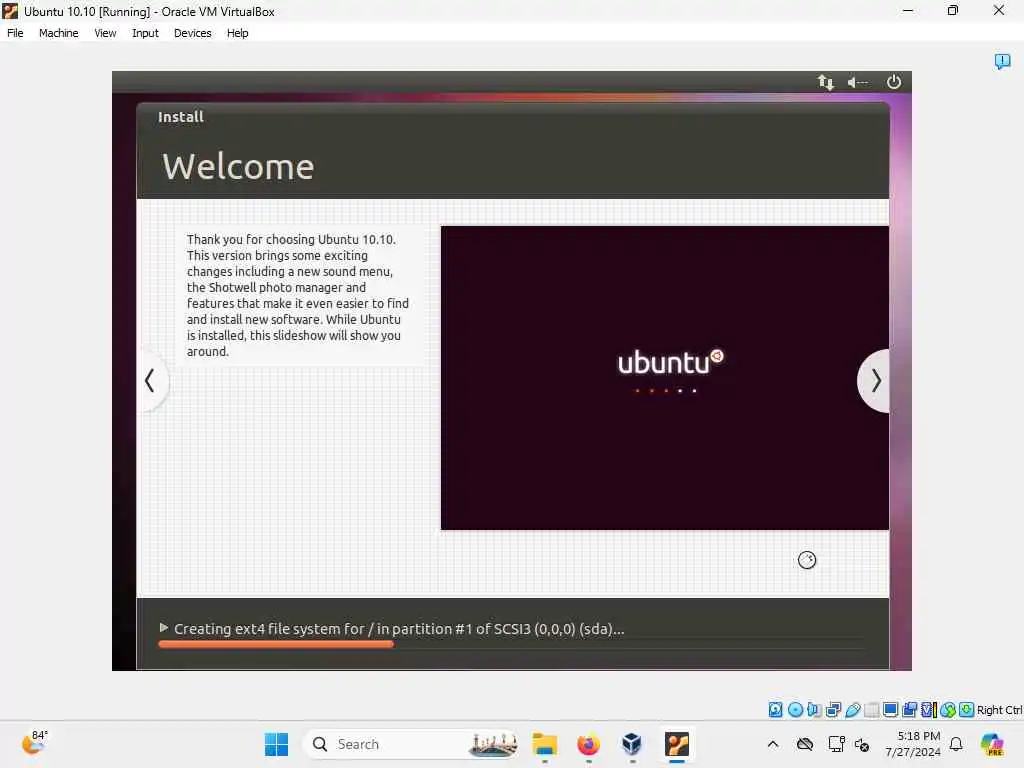Click OneDrive cloud tray icon
1024x768 pixels.
tap(805, 744)
